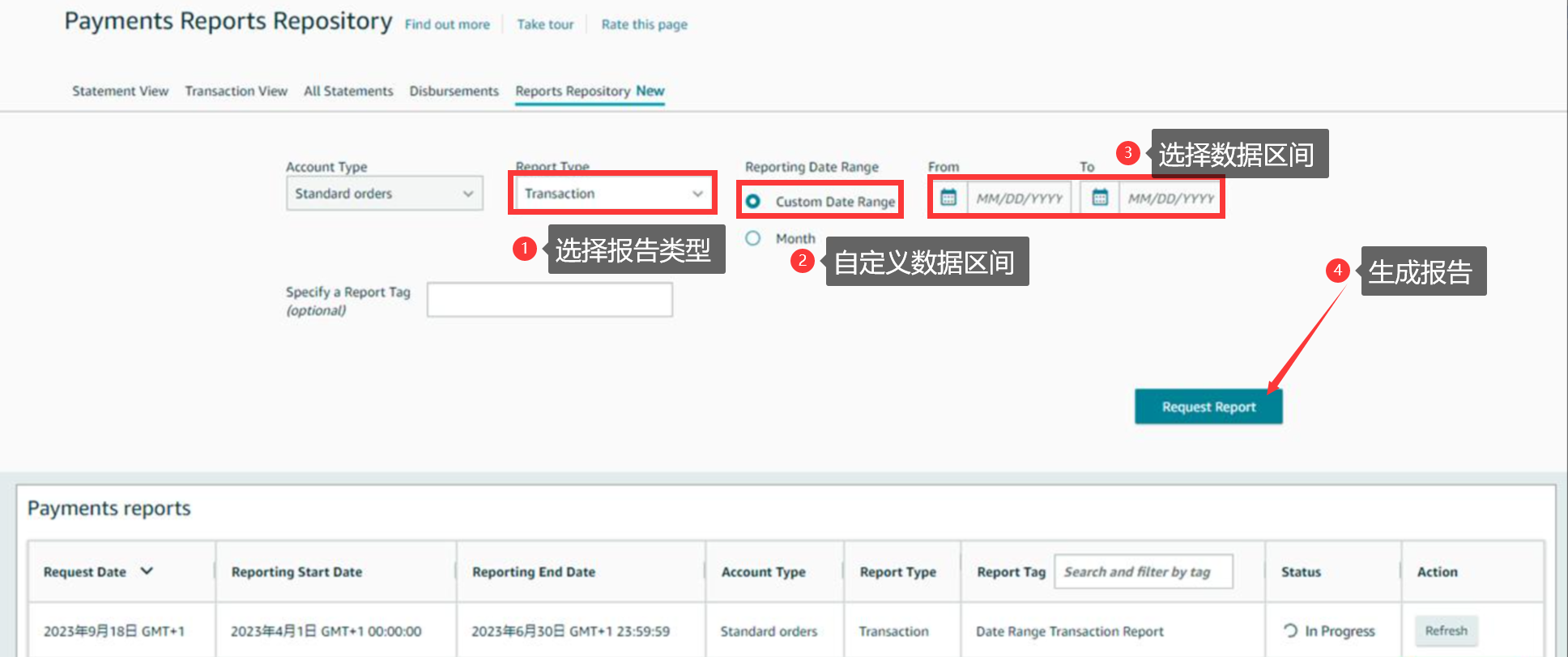Image resolution: width=1568 pixels, height=657 pixels.
Task: Click the Find out more link
Action: [447, 24]
